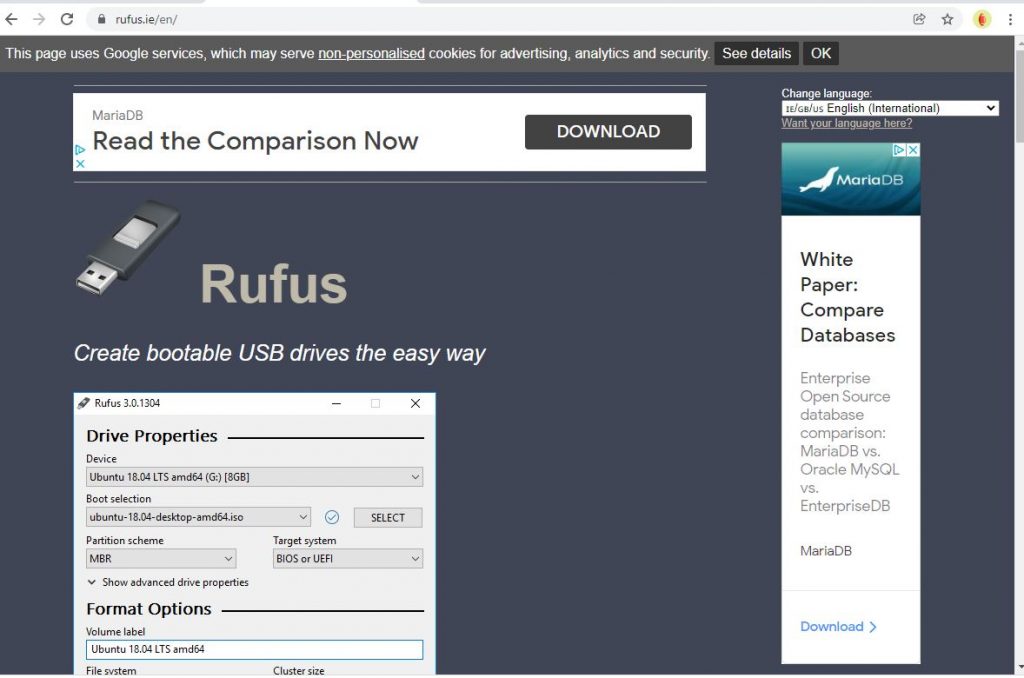Open the Device dropdown

(254, 477)
